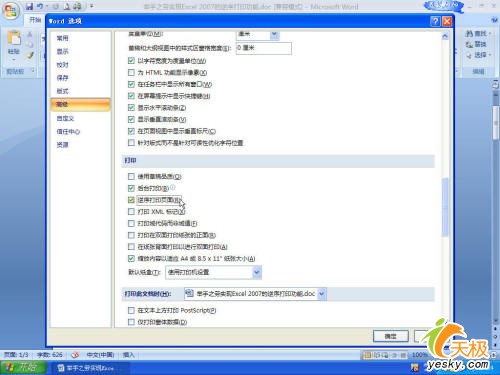Click word count 字数: 626 in status bar

(50, 355)
